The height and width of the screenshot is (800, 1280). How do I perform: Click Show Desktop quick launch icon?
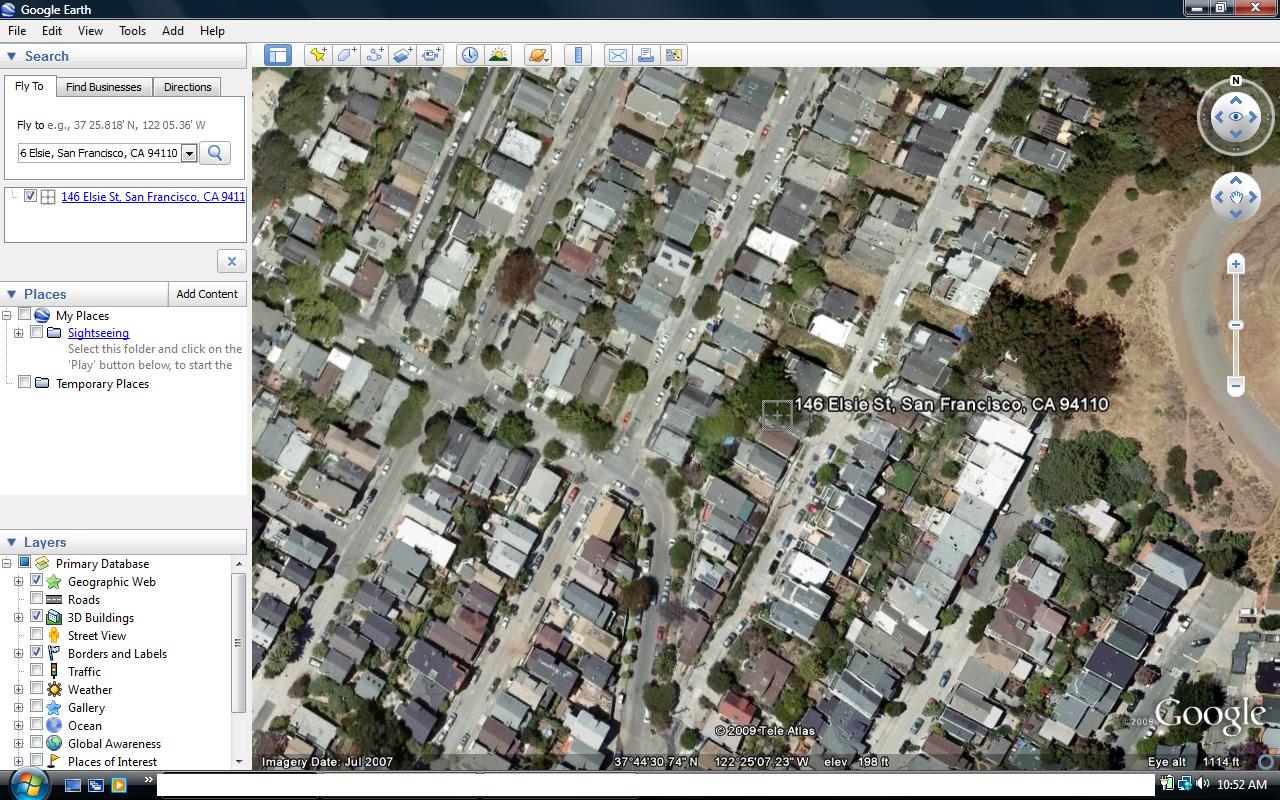pyautogui.click(x=73, y=786)
